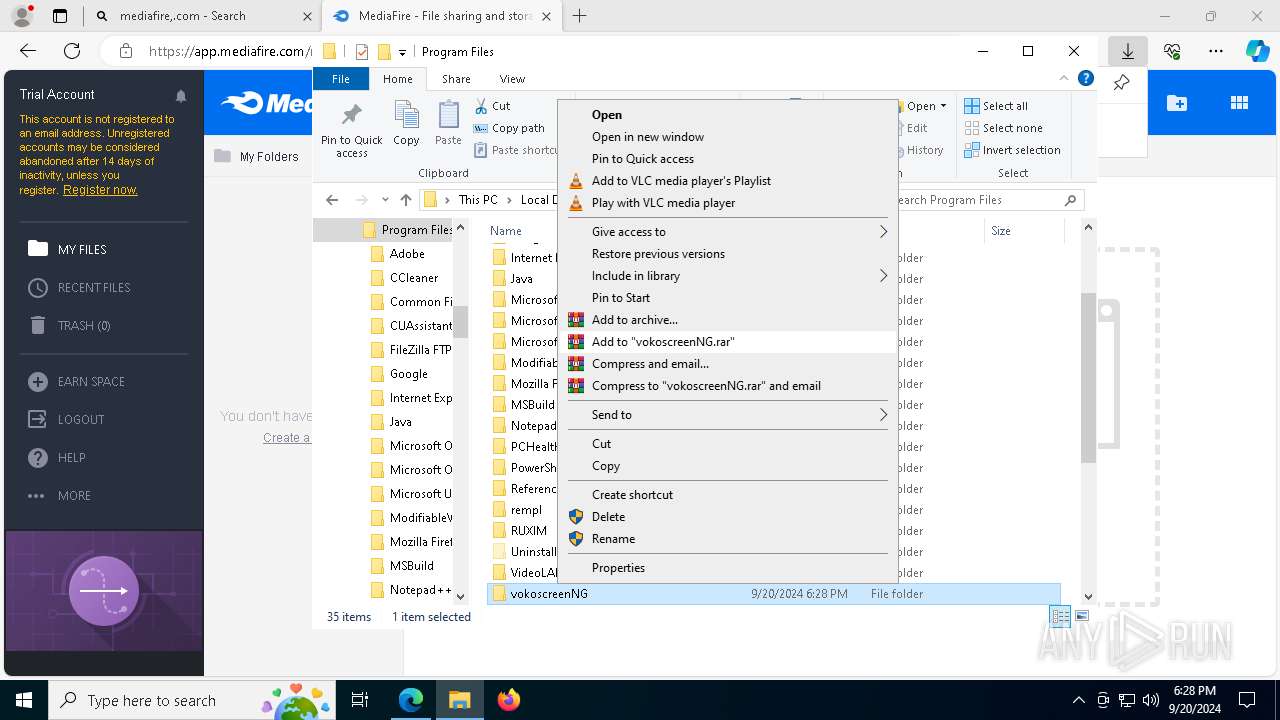Choose Properties in the context menu

point(727,568)
